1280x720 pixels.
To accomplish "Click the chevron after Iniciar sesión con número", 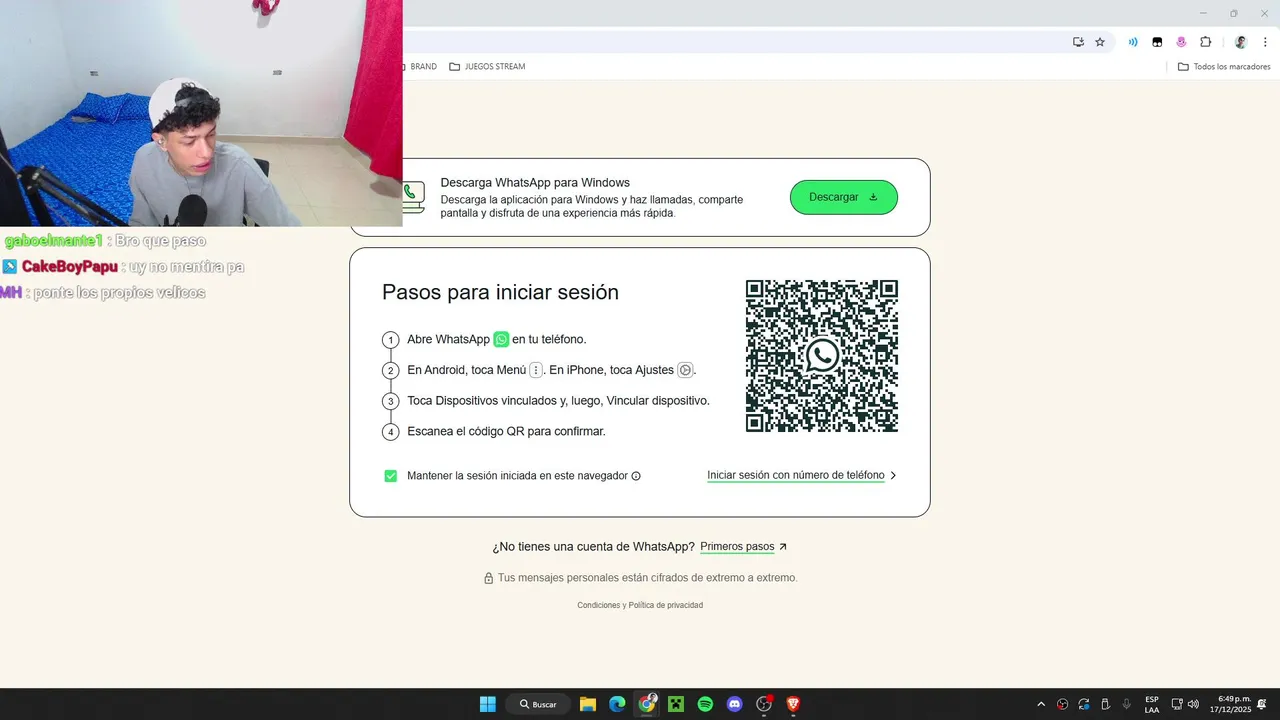I will point(893,475).
